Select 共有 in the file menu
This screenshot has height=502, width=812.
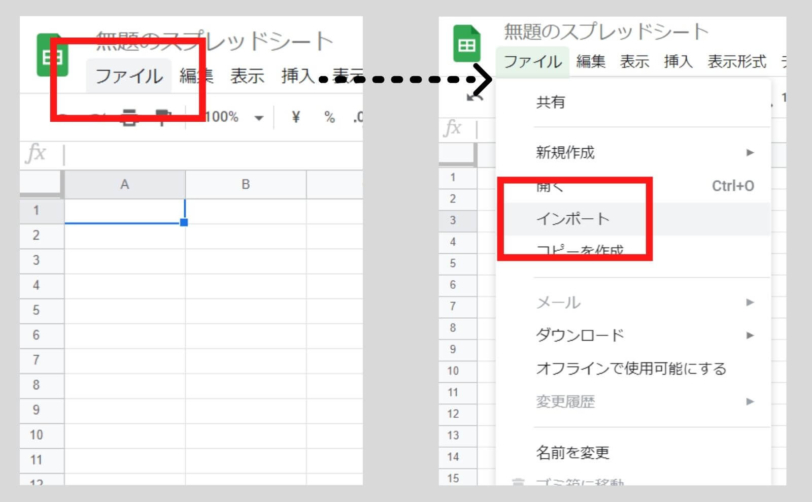pyautogui.click(x=550, y=101)
